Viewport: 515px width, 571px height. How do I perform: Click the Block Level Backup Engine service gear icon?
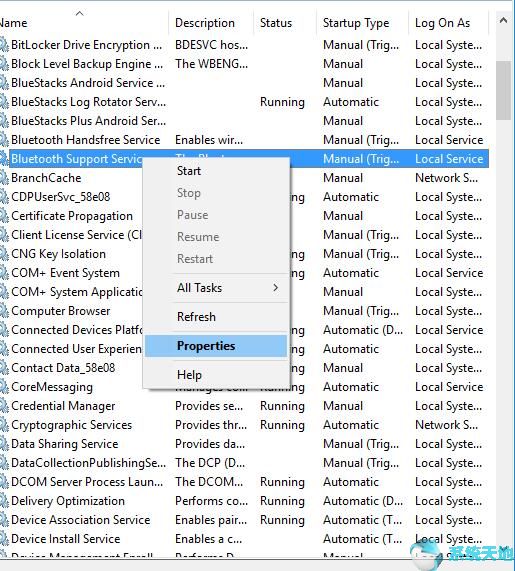[x=4, y=64]
